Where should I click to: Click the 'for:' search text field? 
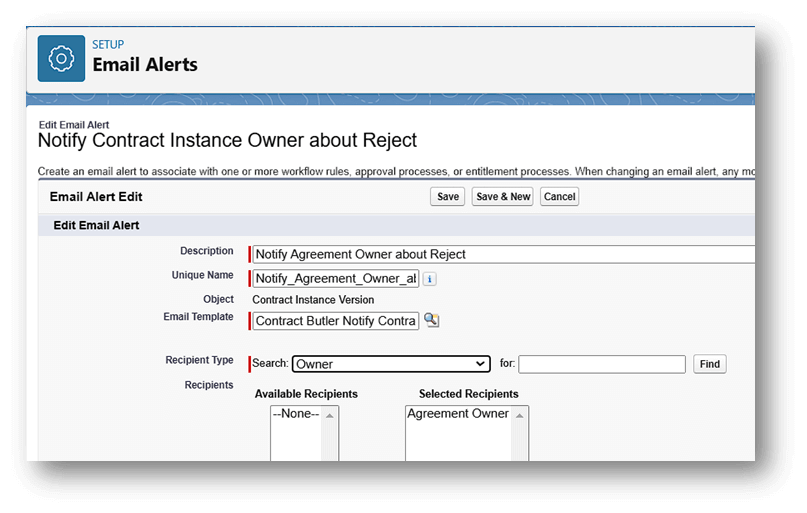602,364
